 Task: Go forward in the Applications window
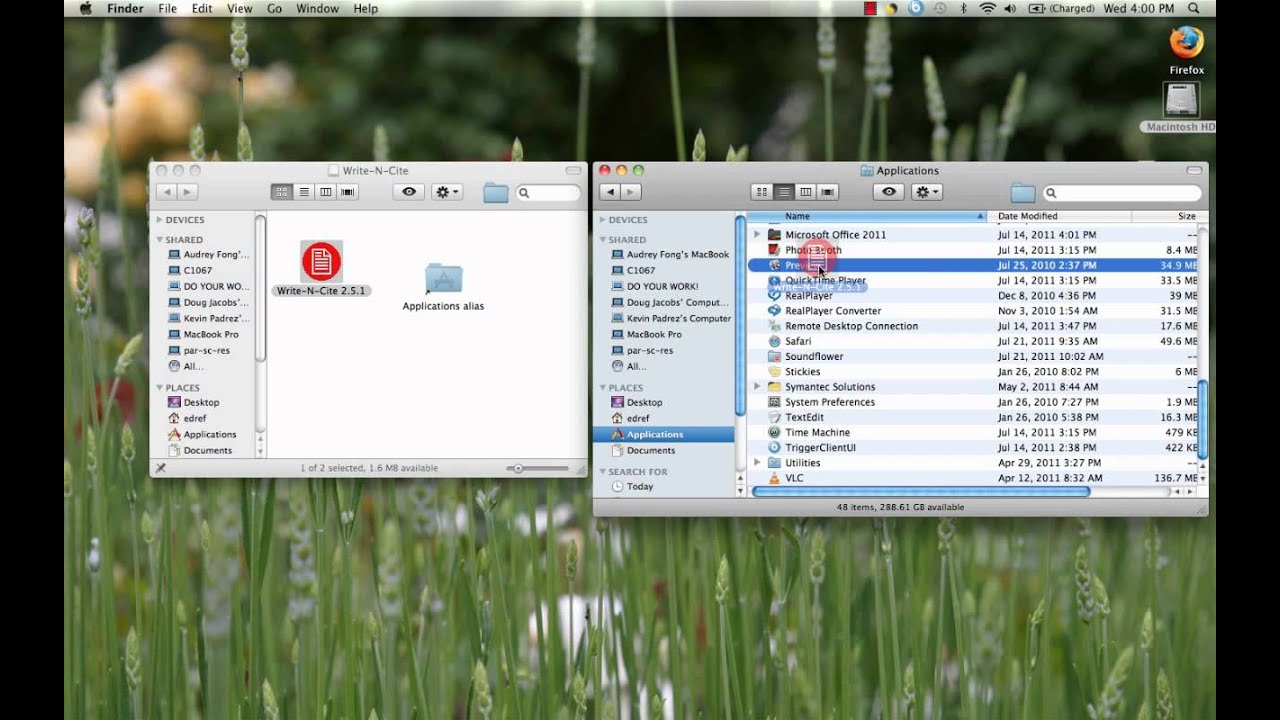[x=632, y=192]
